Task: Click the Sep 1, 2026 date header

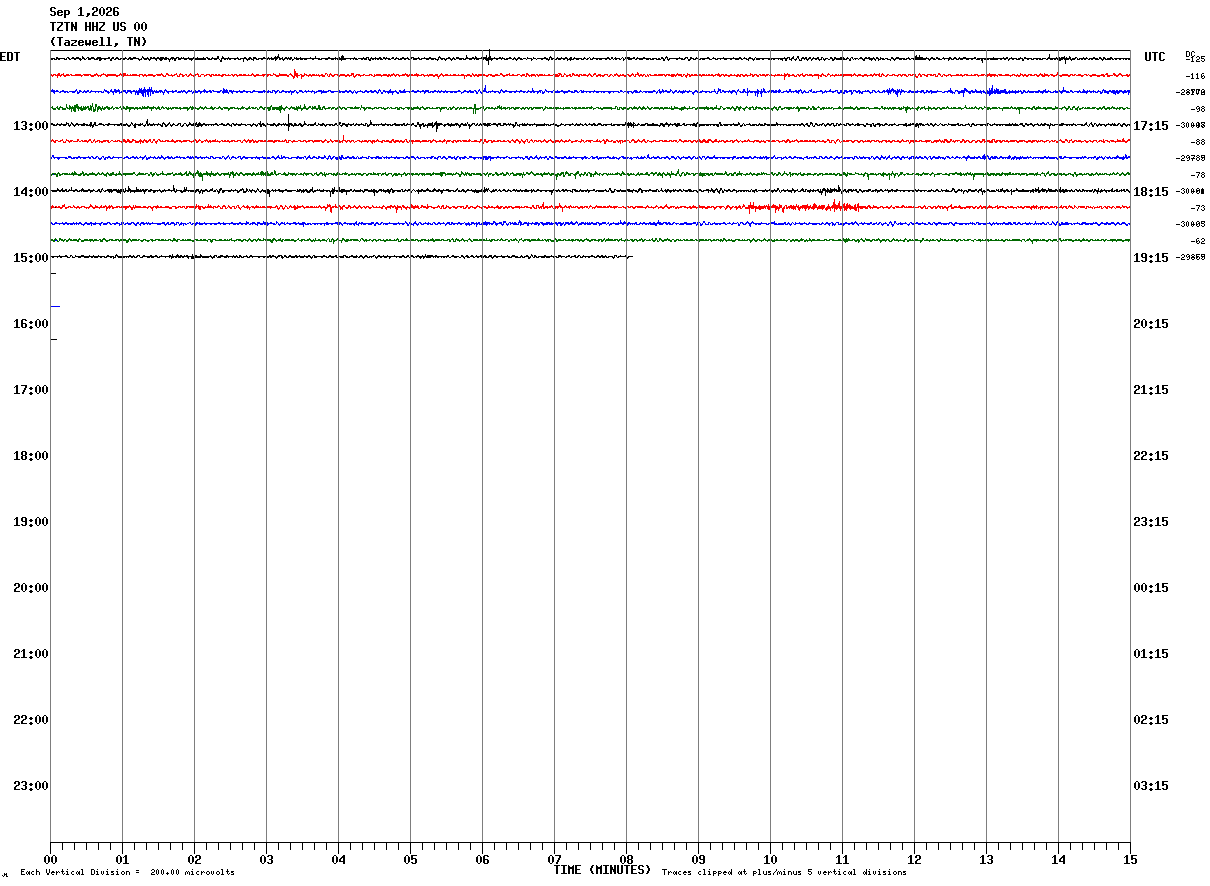Action: 84,12
